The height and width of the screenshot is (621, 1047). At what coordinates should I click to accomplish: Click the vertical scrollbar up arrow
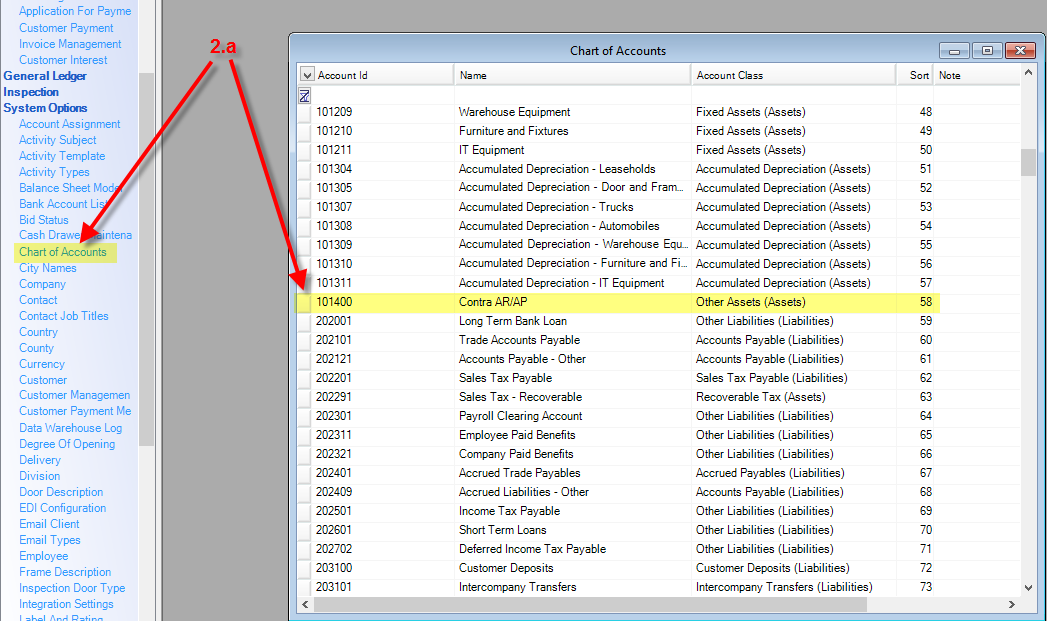point(1028,75)
